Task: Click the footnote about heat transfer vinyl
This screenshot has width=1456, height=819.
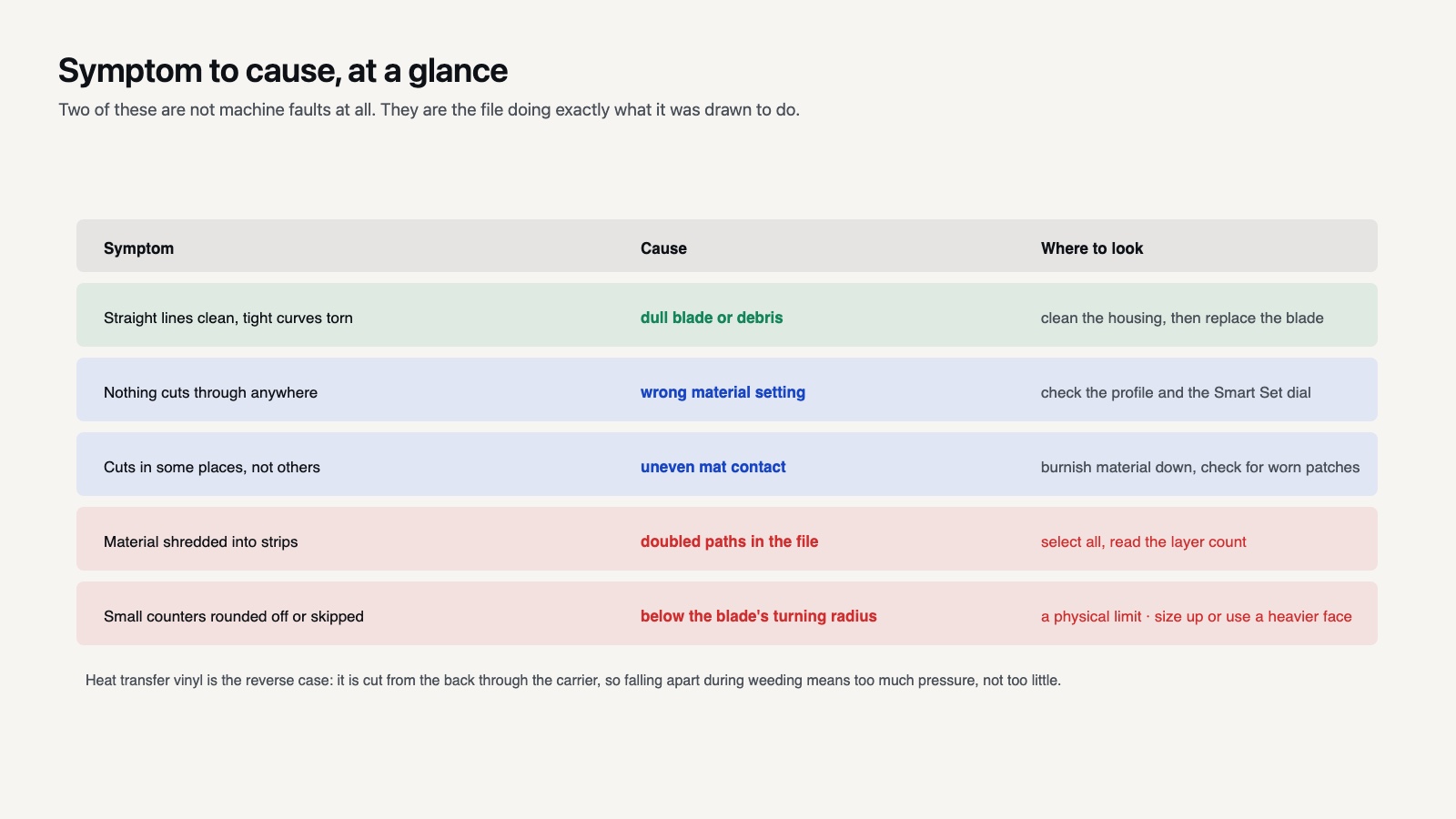Action: tap(573, 680)
